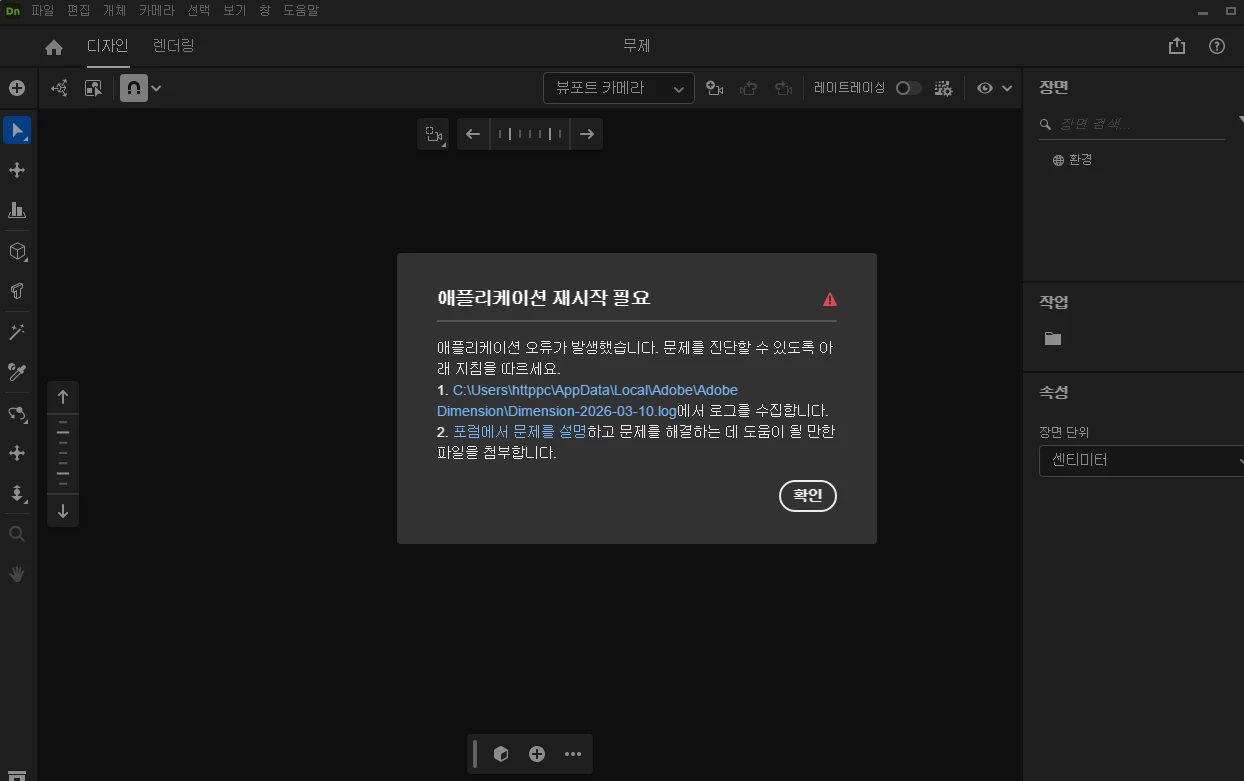Open the 파일 menu
This screenshot has height=781, width=1244.
43,11
